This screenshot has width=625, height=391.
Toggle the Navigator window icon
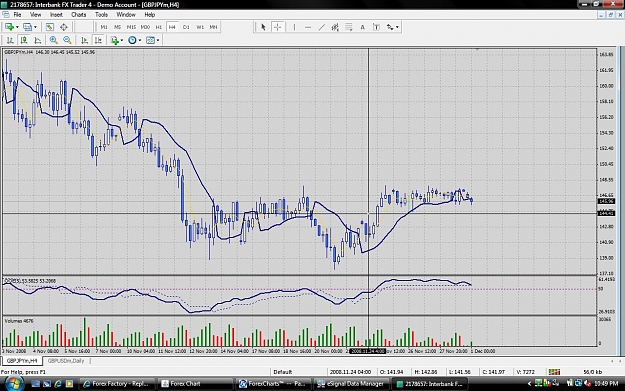pyautogui.click(x=63, y=27)
